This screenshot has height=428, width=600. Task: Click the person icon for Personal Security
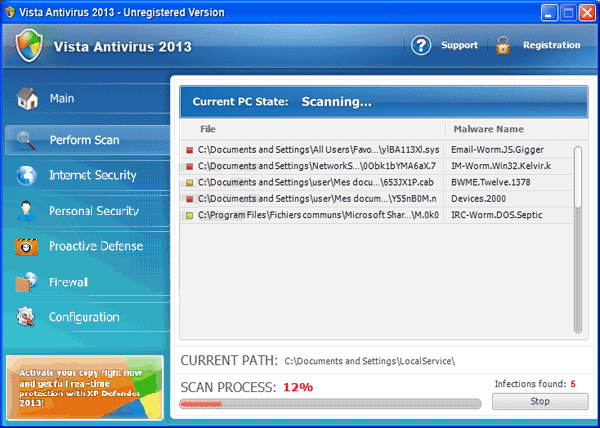26,211
